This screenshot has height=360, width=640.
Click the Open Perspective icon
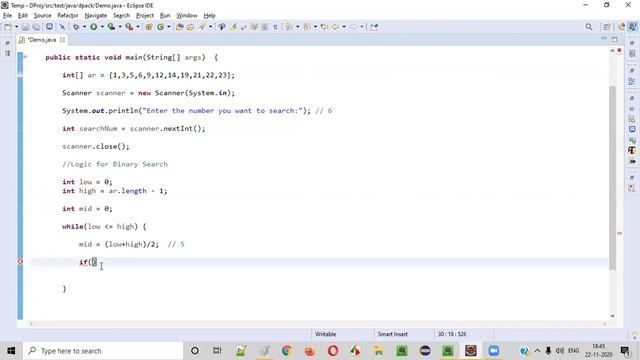tap(607, 27)
